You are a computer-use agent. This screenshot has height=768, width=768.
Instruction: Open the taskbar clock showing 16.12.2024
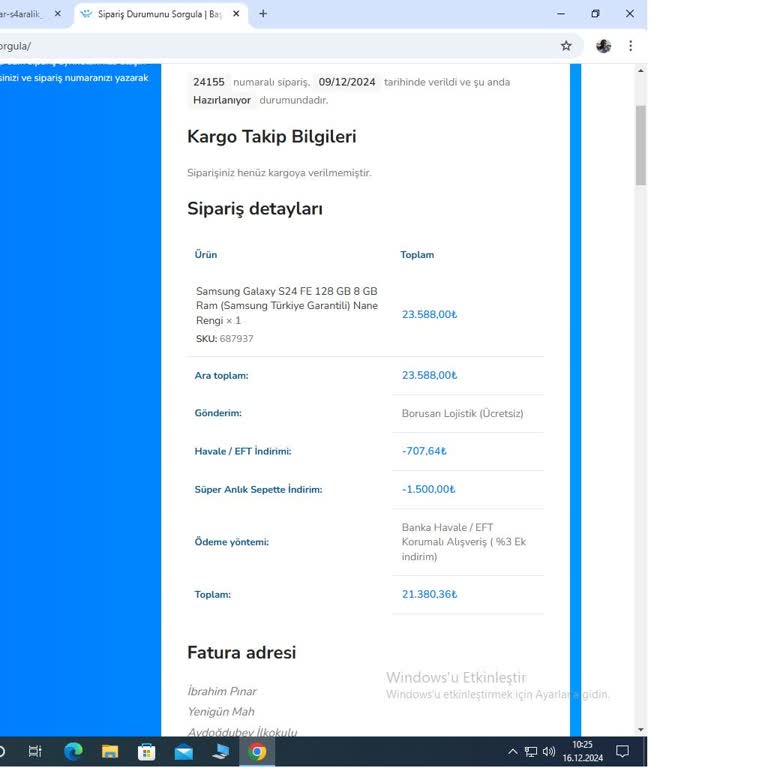click(582, 751)
